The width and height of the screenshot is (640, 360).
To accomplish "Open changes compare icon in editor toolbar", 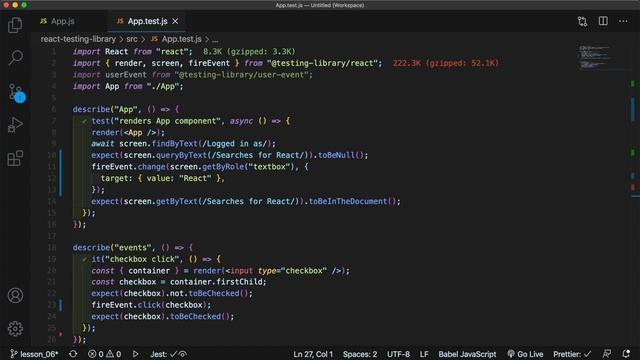I will [582, 21].
